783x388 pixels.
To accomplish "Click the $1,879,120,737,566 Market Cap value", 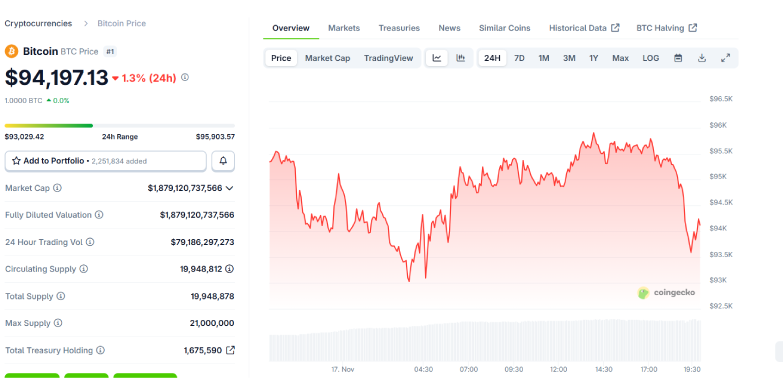I will tap(185, 188).
